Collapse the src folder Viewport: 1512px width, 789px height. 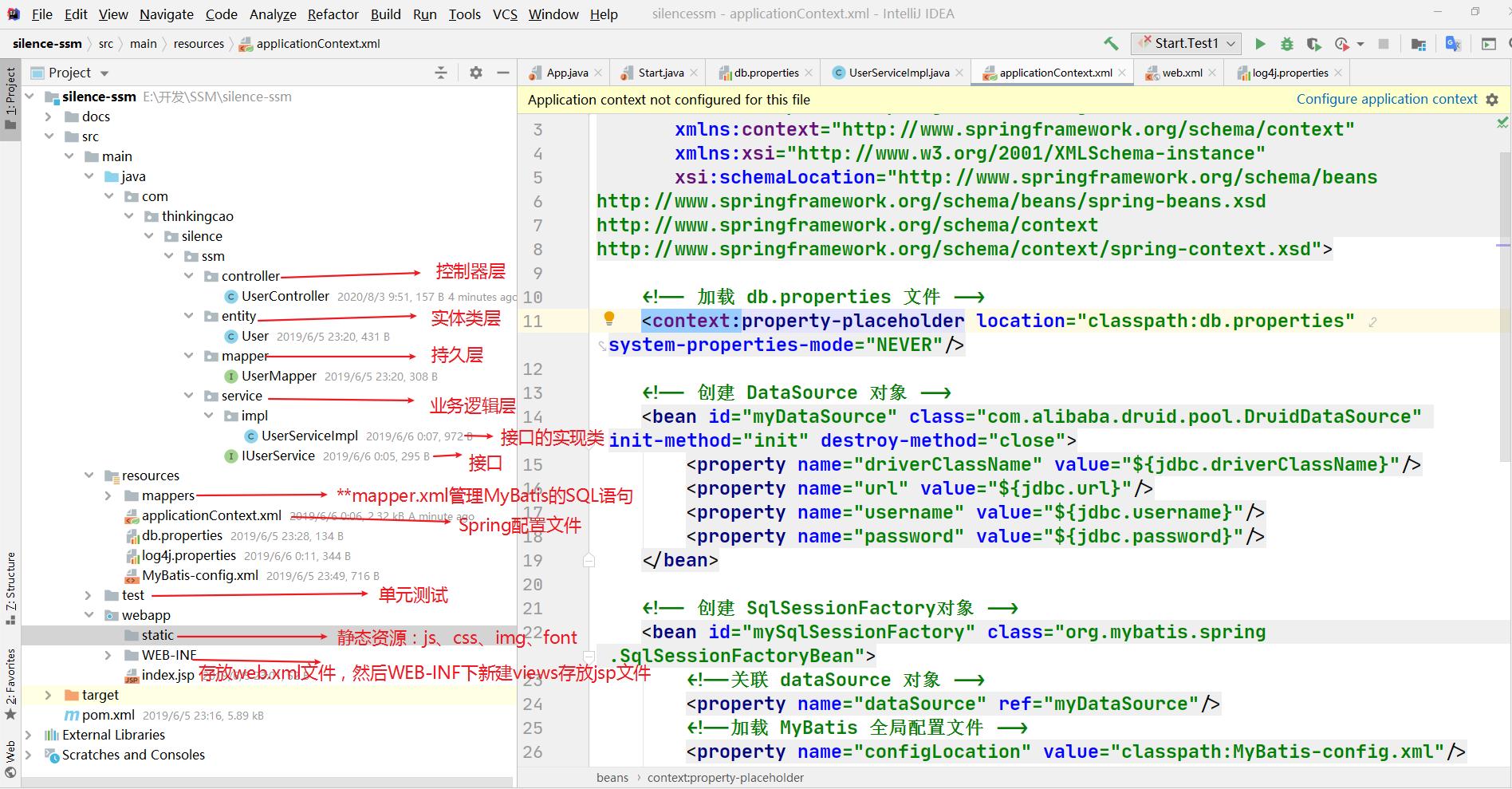(x=49, y=136)
